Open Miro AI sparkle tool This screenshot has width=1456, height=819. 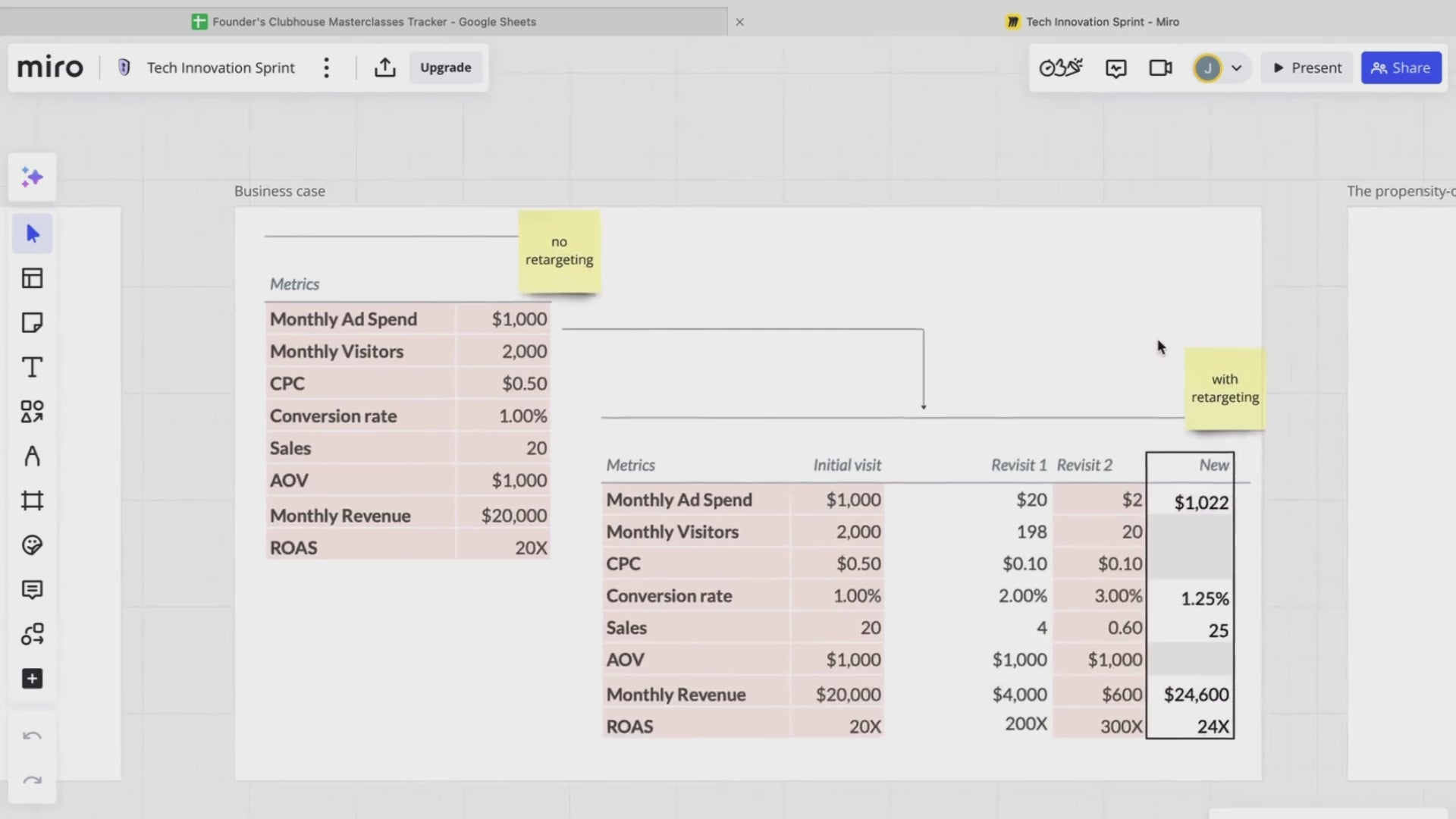(32, 177)
